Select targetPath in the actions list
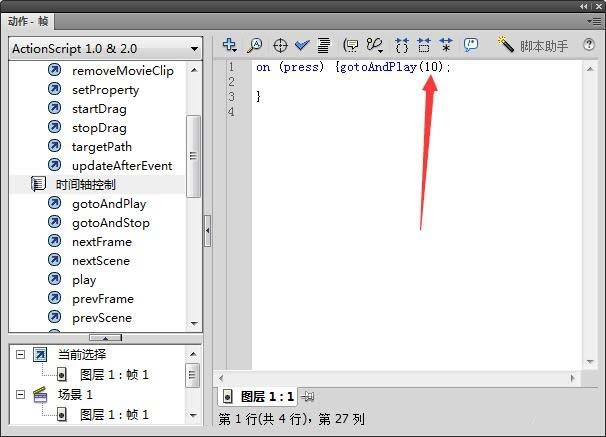The image size is (606, 437). (x=102, y=146)
